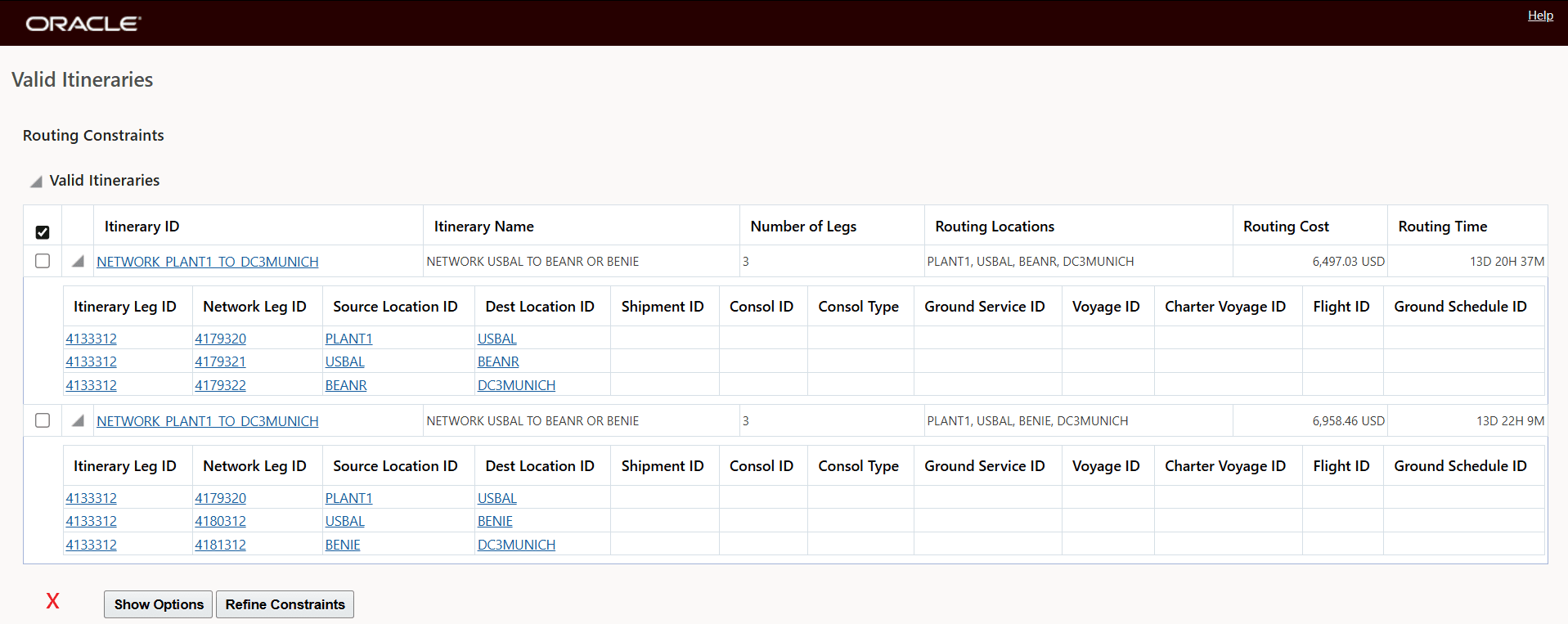Collapse the legs of the BENIE itinerary row
This screenshot has height=624, width=1568.
click(x=78, y=420)
